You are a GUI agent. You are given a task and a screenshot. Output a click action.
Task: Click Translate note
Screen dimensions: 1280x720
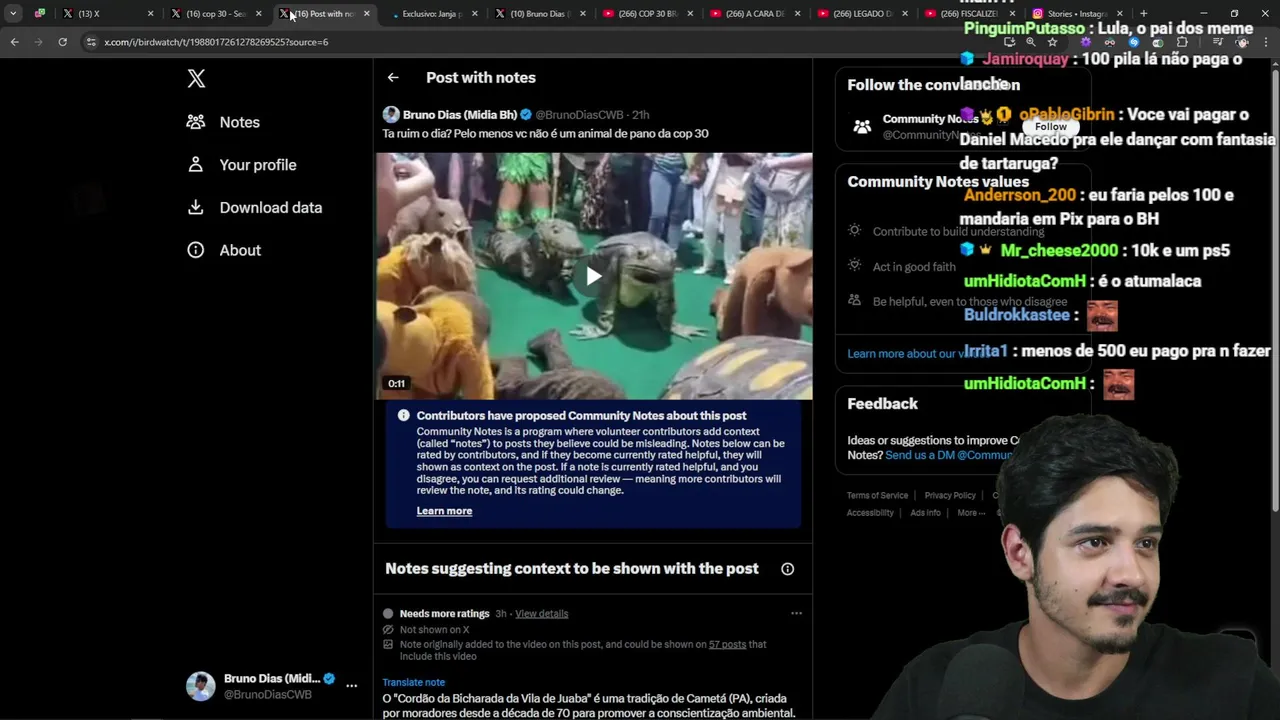coord(413,682)
